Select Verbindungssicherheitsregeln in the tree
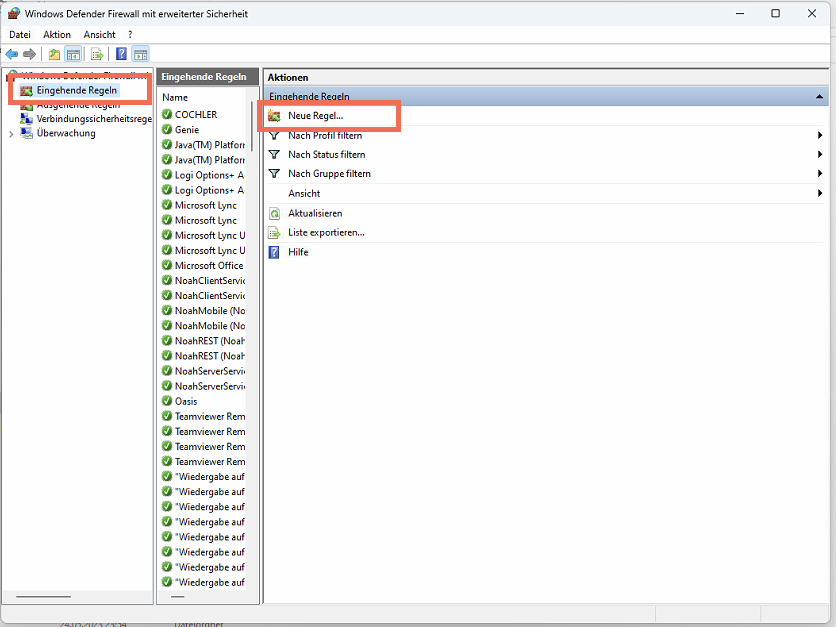 (93, 118)
